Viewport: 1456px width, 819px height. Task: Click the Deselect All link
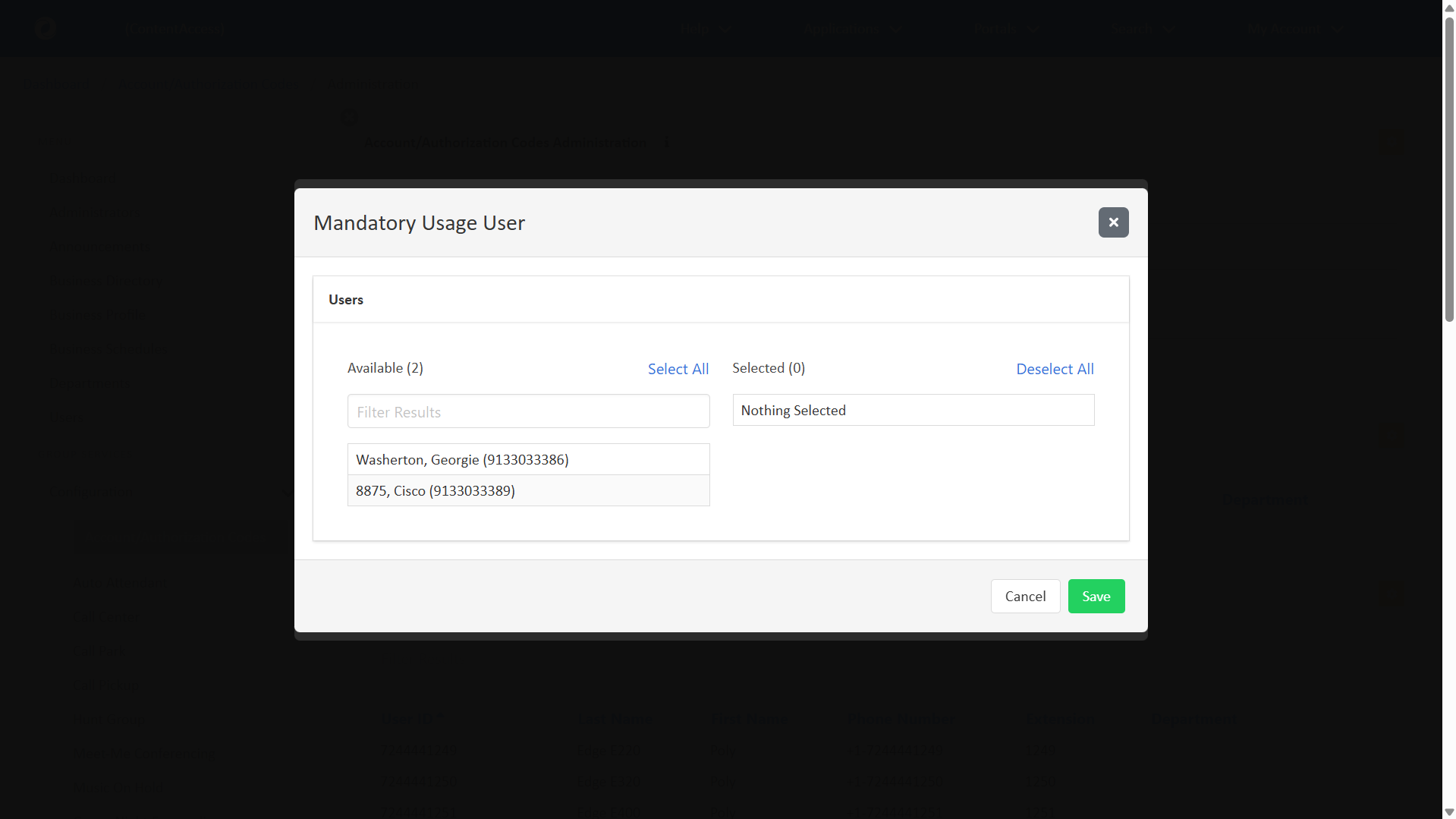click(1055, 369)
